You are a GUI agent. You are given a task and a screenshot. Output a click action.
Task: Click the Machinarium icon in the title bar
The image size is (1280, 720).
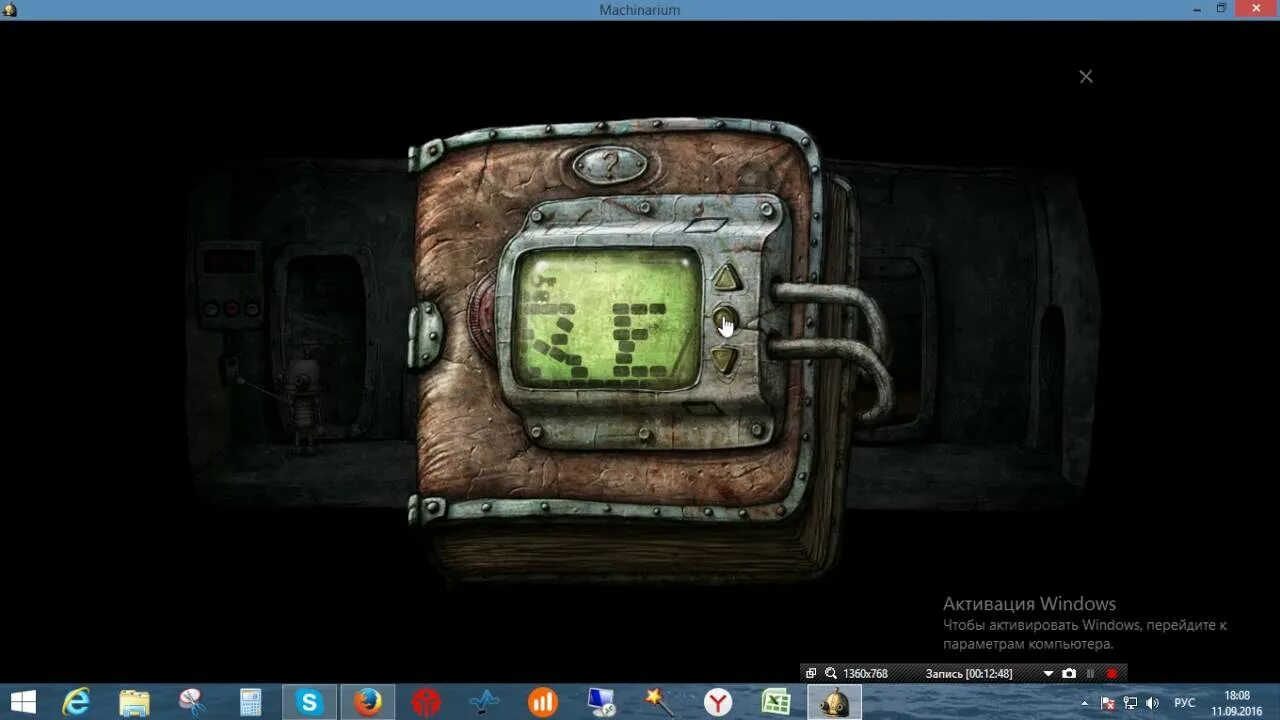9,9
